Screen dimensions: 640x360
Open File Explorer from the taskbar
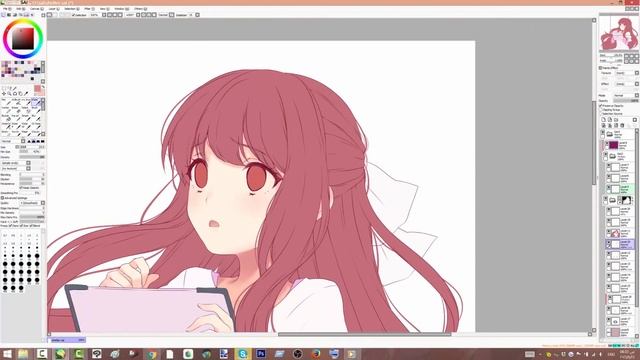(23, 353)
